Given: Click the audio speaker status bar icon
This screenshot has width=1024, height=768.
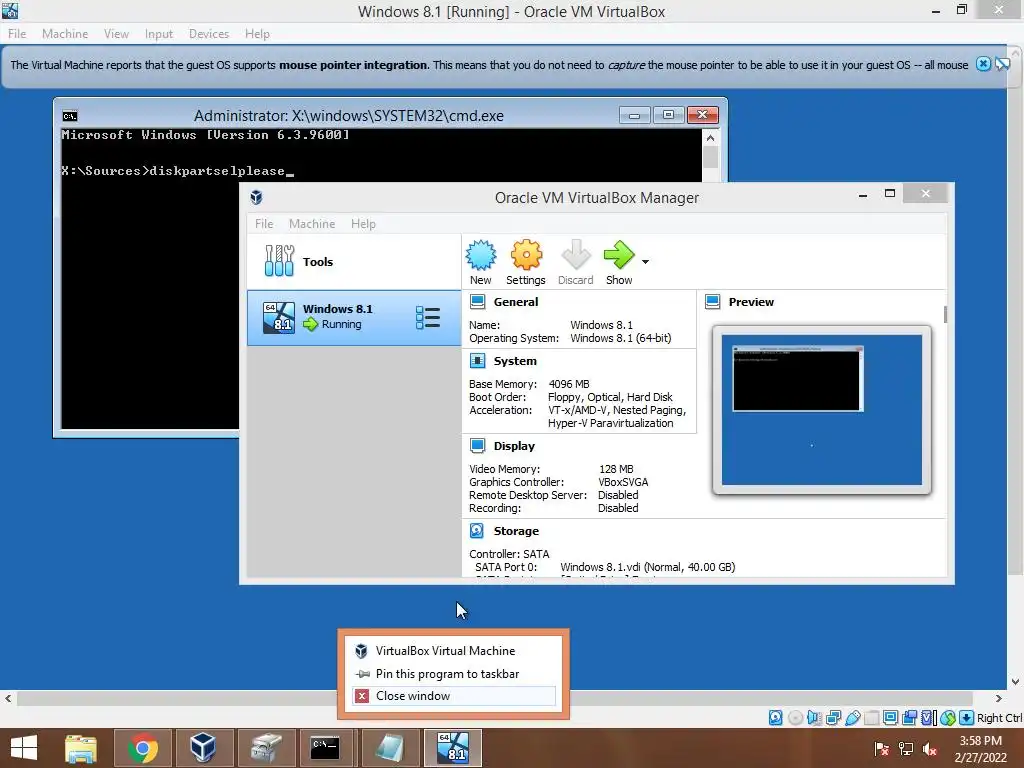Looking at the screenshot, I should click(814, 718).
